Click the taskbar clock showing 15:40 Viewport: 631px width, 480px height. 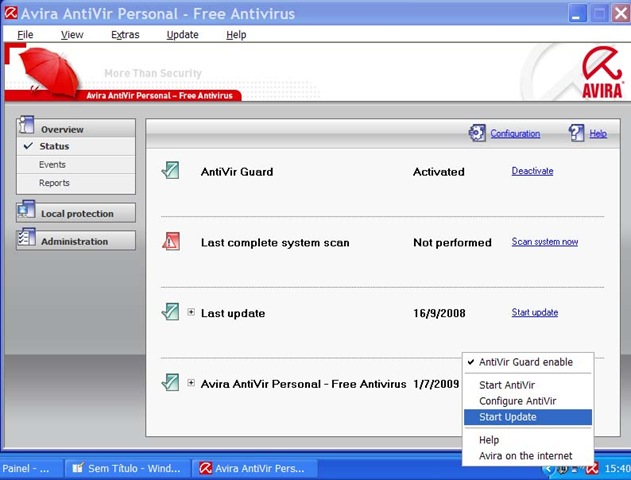pyautogui.click(x=617, y=469)
